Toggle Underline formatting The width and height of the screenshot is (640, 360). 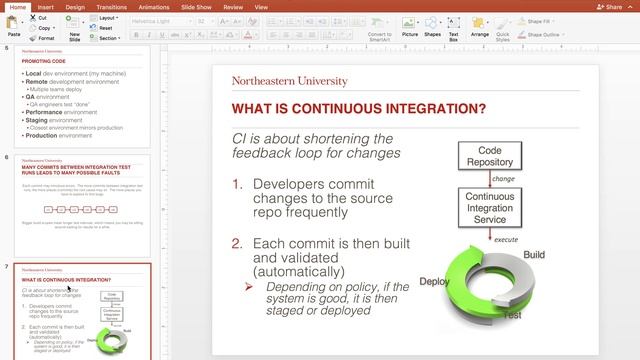click(162, 35)
